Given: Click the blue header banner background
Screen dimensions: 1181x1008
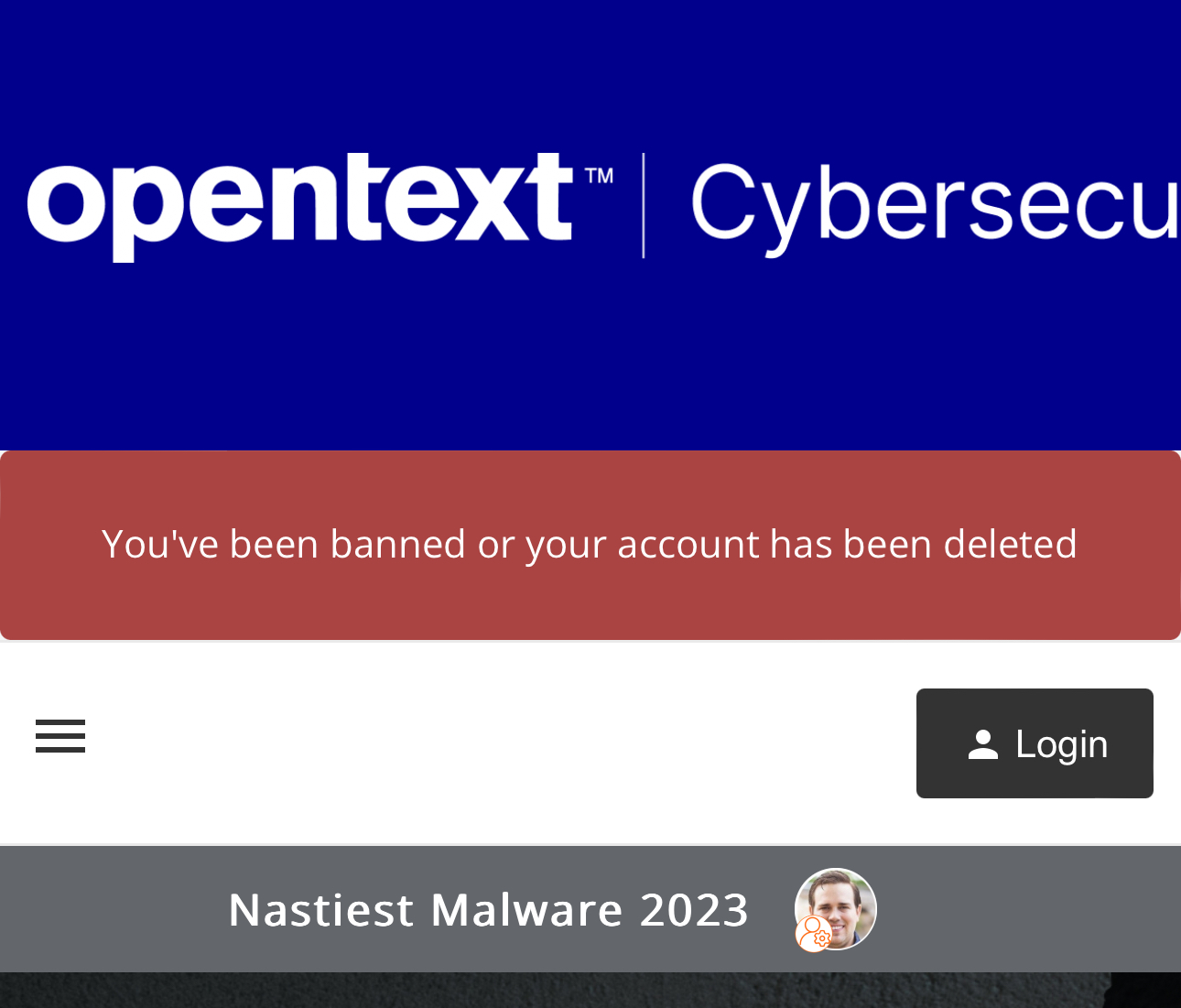Looking at the screenshot, I should point(590,366).
